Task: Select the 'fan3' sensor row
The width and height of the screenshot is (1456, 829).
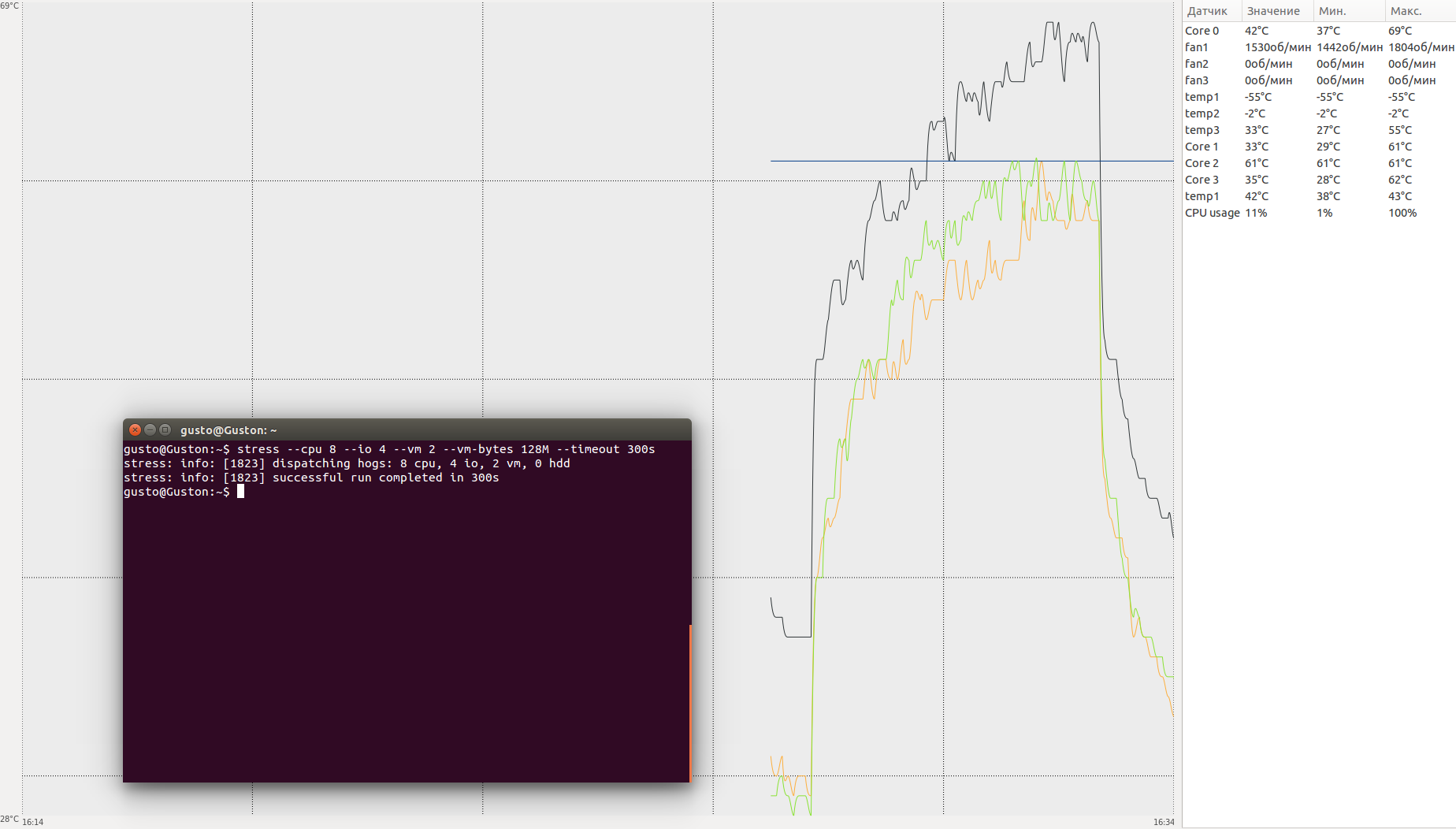Action: click(x=1319, y=80)
